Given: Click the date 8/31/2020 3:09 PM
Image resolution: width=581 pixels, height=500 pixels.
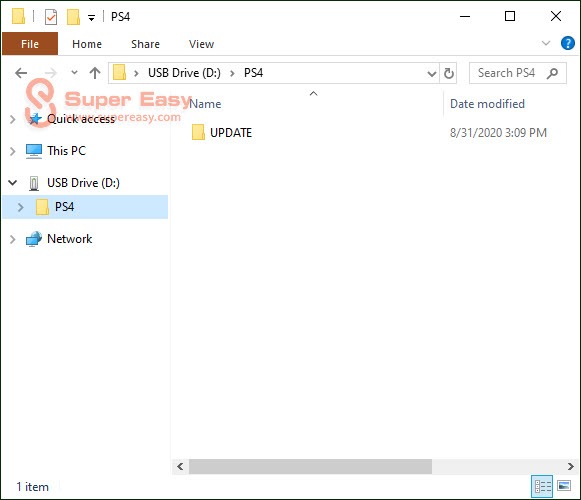Looking at the screenshot, I should click(x=498, y=133).
